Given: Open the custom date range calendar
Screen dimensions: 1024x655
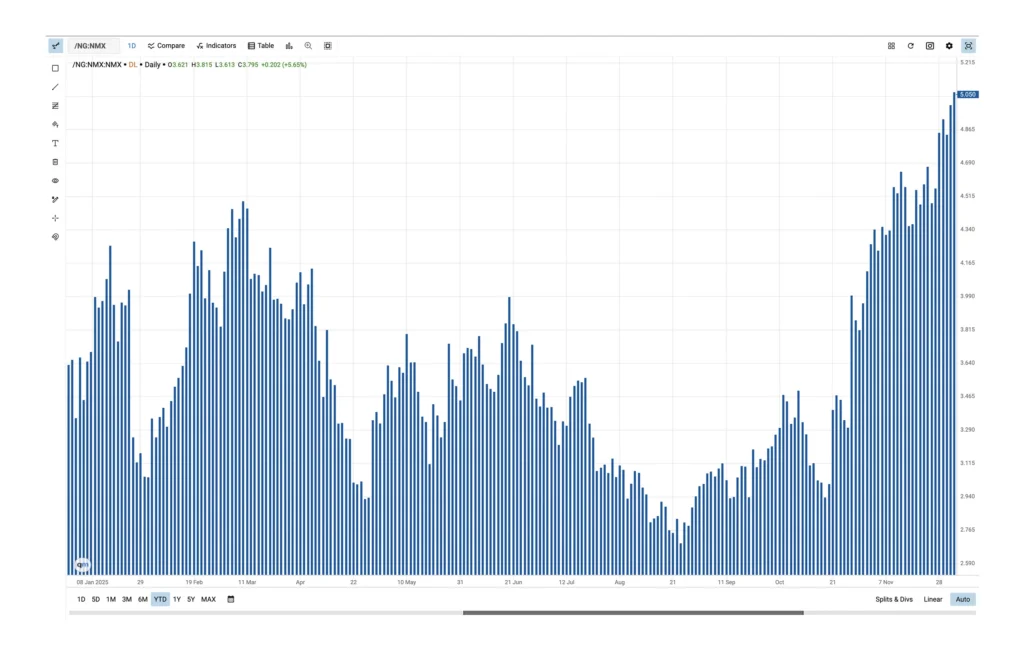Looking at the screenshot, I should [x=229, y=599].
